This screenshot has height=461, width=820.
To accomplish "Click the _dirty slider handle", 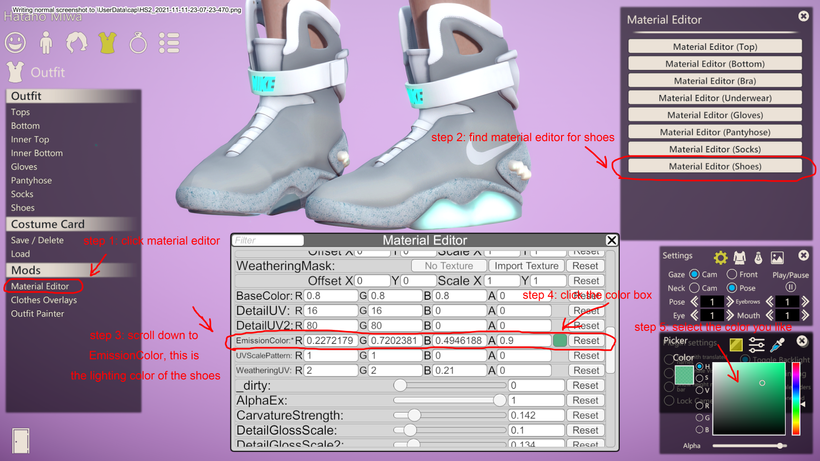I will click(x=400, y=385).
